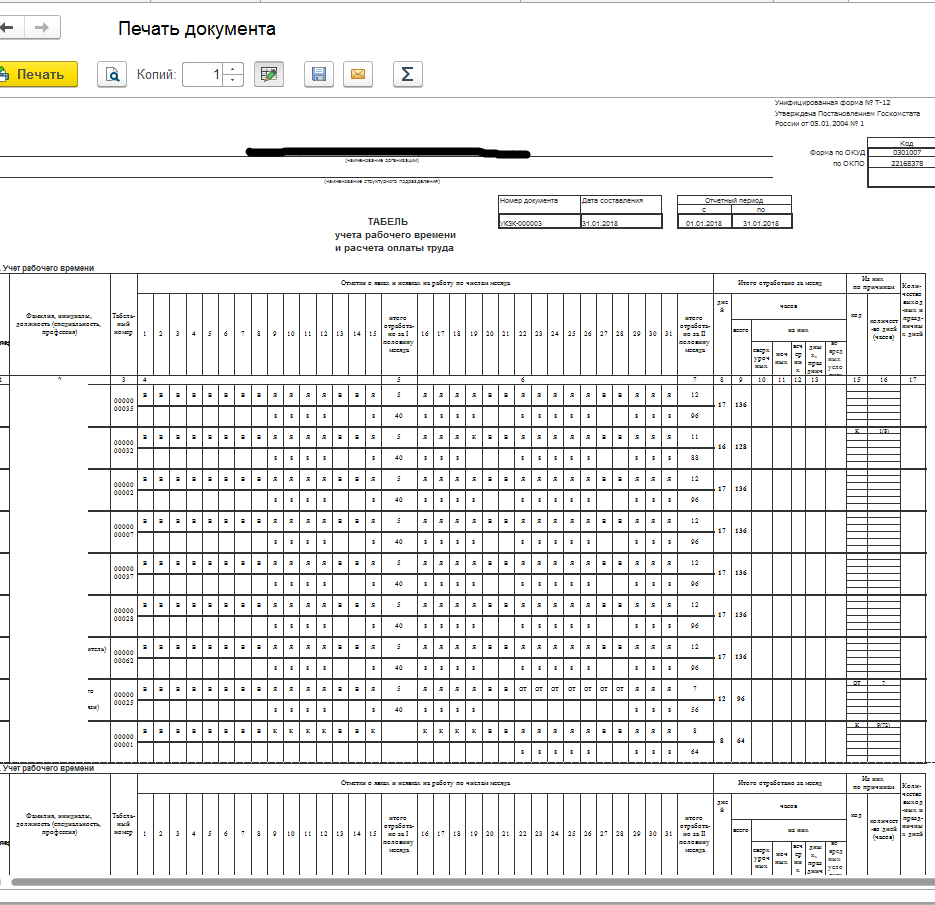The height and width of the screenshot is (905, 935).
Task: Select the personnel number cell ending 00035
Action: click(123, 405)
